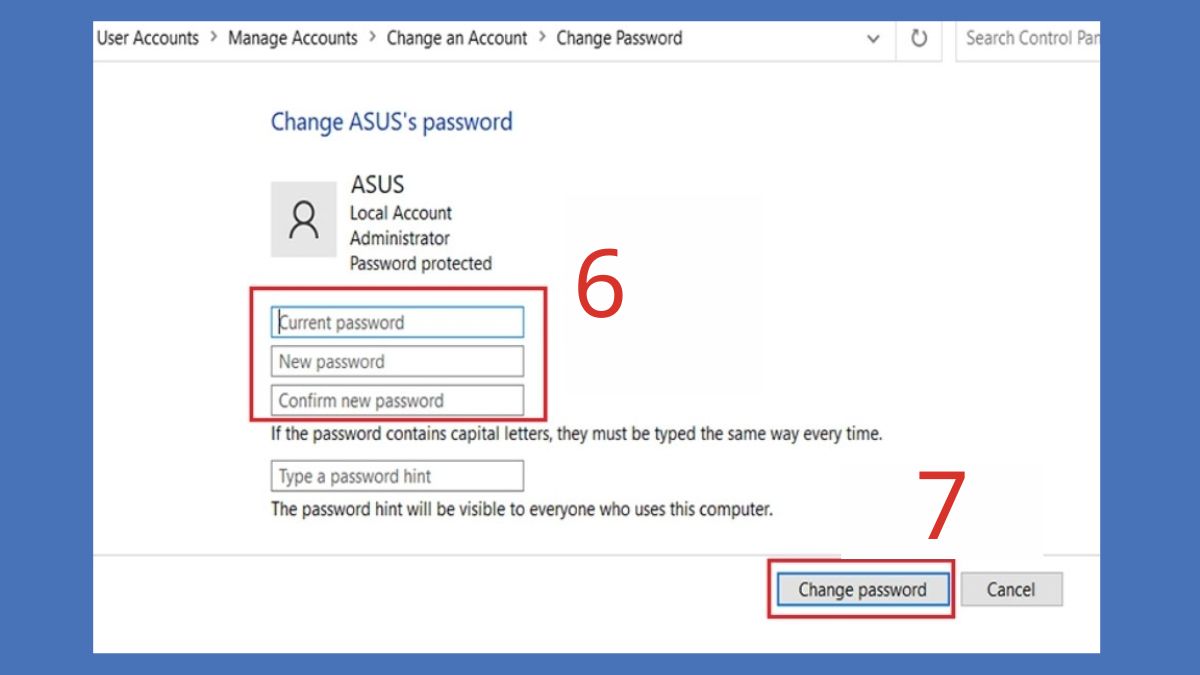Click the ASUS account avatar picture
This screenshot has height=675, width=1200.
(303, 219)
